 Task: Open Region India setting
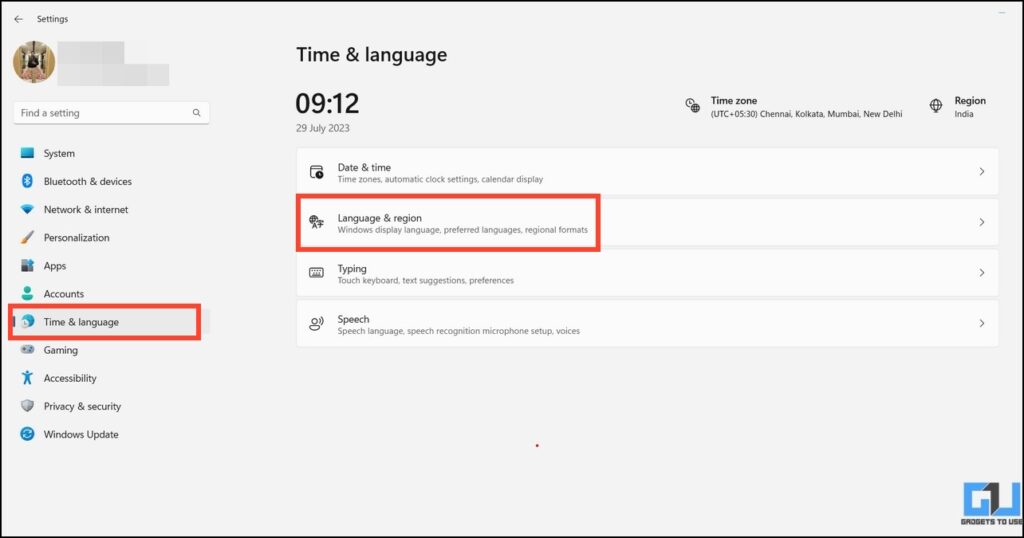pos(957,107)
